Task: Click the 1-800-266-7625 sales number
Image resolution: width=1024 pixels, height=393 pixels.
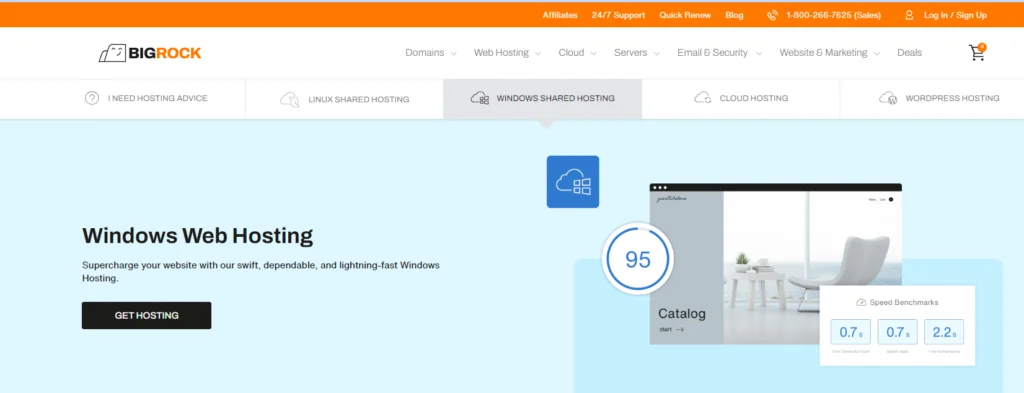Action: pyautogui.click(x=833, y=15)
